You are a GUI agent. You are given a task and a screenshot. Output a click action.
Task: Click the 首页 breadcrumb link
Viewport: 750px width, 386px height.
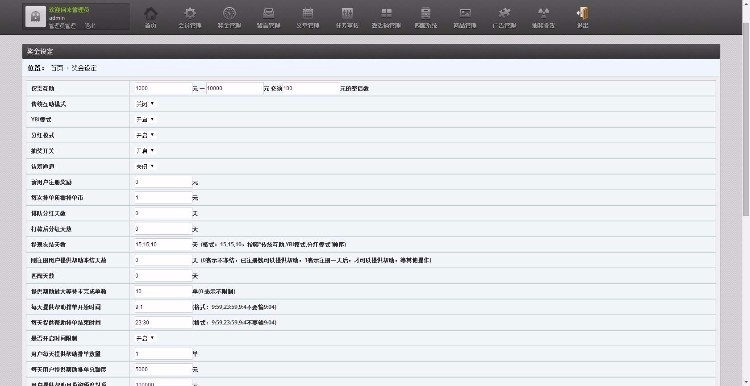coord(57,68)
